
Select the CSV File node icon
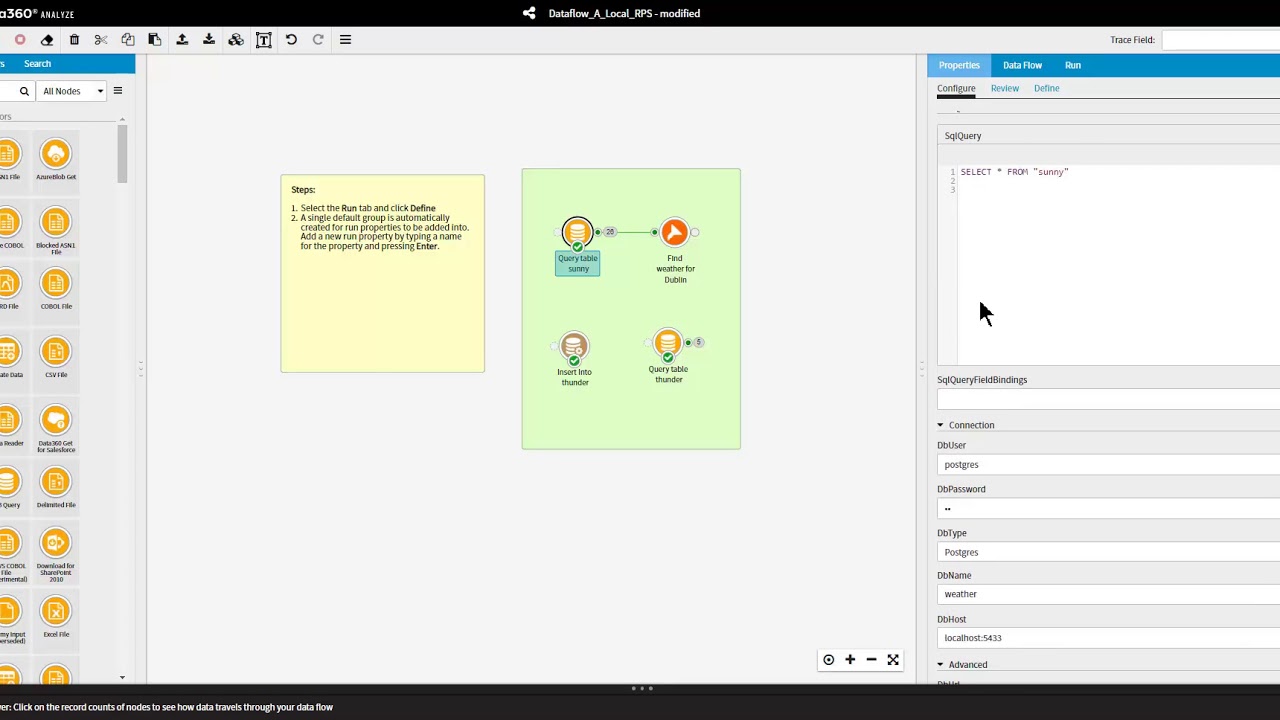click(56, 352)
